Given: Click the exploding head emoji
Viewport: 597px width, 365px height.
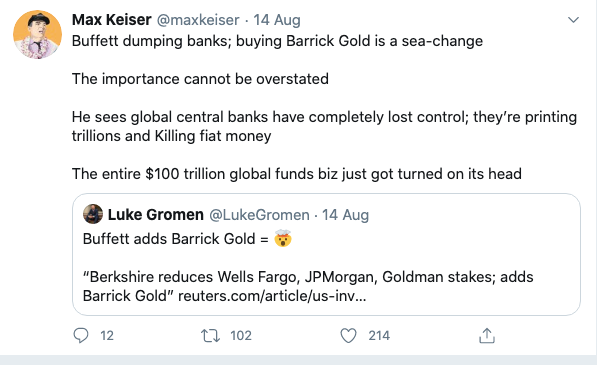Looking at the screenshot, I should 283,239.
